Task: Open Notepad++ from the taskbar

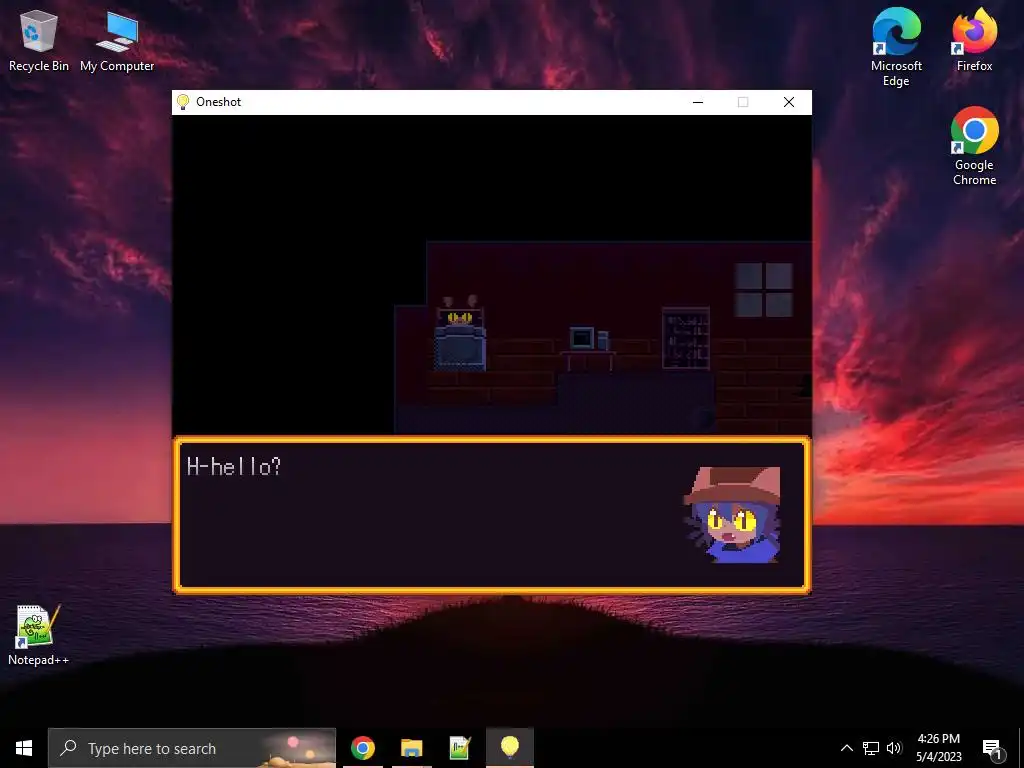Action: [460, 748]
